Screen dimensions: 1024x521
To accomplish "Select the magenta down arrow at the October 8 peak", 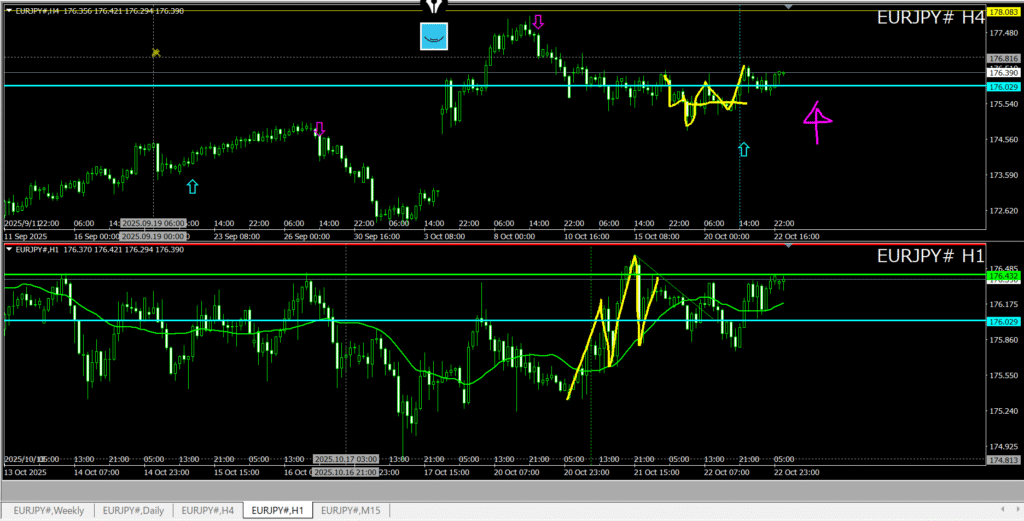I will tap(538, 21).
